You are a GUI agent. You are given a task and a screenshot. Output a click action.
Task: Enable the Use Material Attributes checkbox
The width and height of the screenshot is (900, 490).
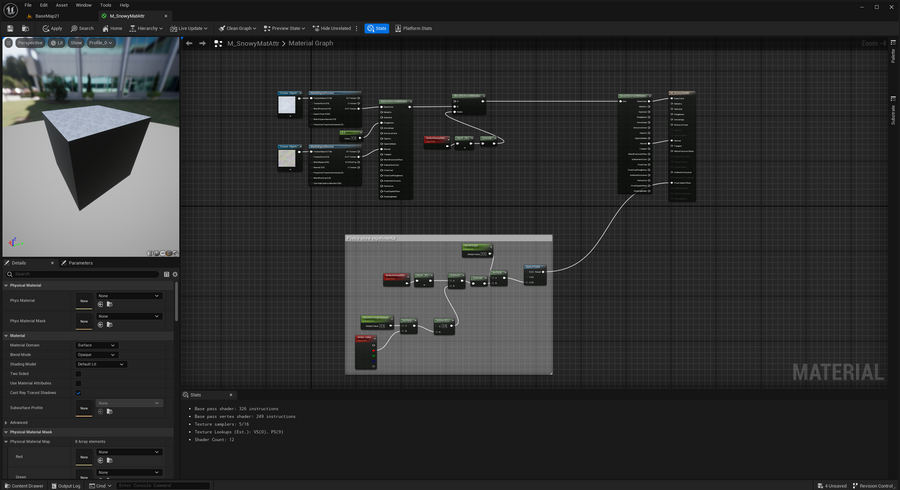coord(79,383)
